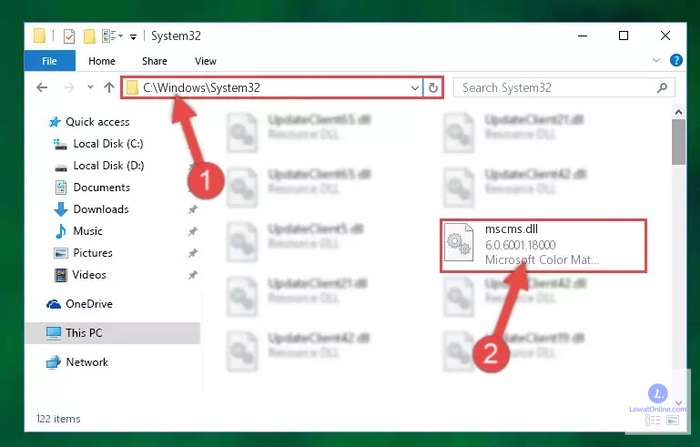The image size is (700, 447).
Task: Switch to Details view layout icon
Action: click(x=653, y=420)
